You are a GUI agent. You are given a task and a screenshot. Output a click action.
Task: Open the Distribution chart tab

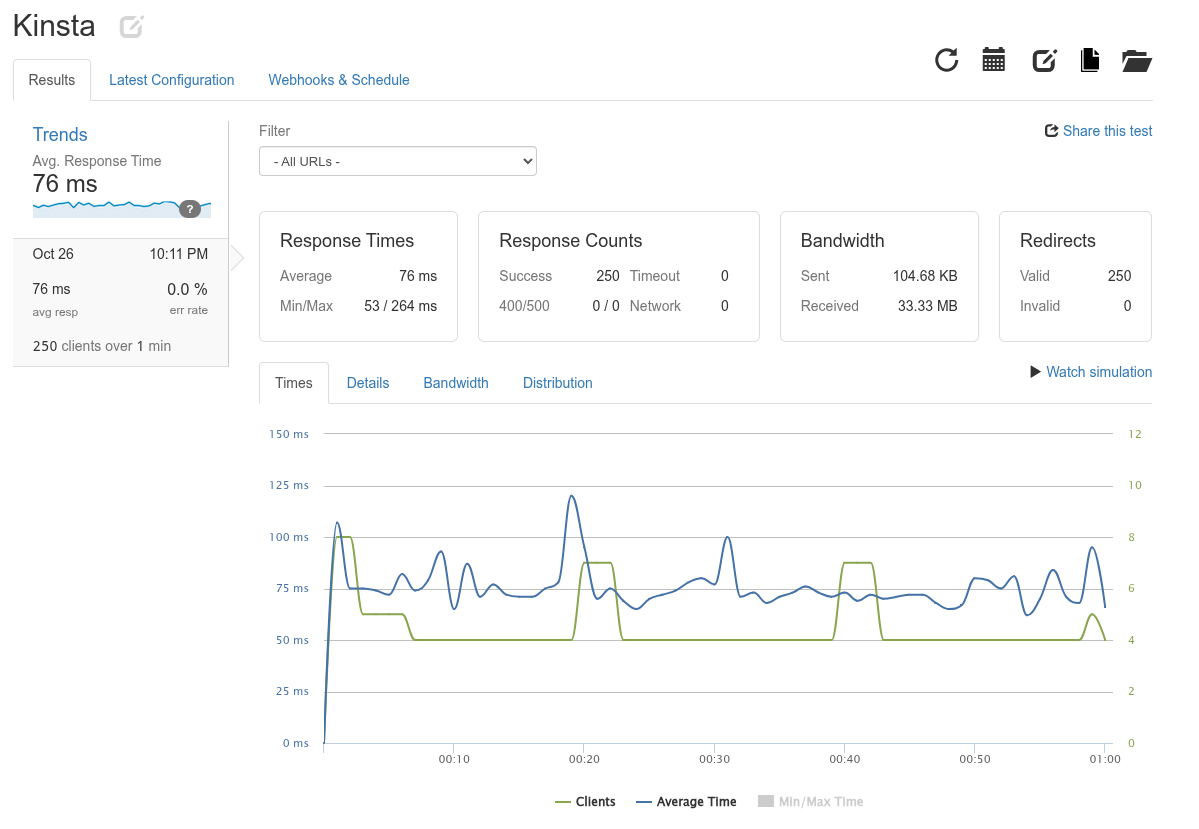[x=557, y=383]
